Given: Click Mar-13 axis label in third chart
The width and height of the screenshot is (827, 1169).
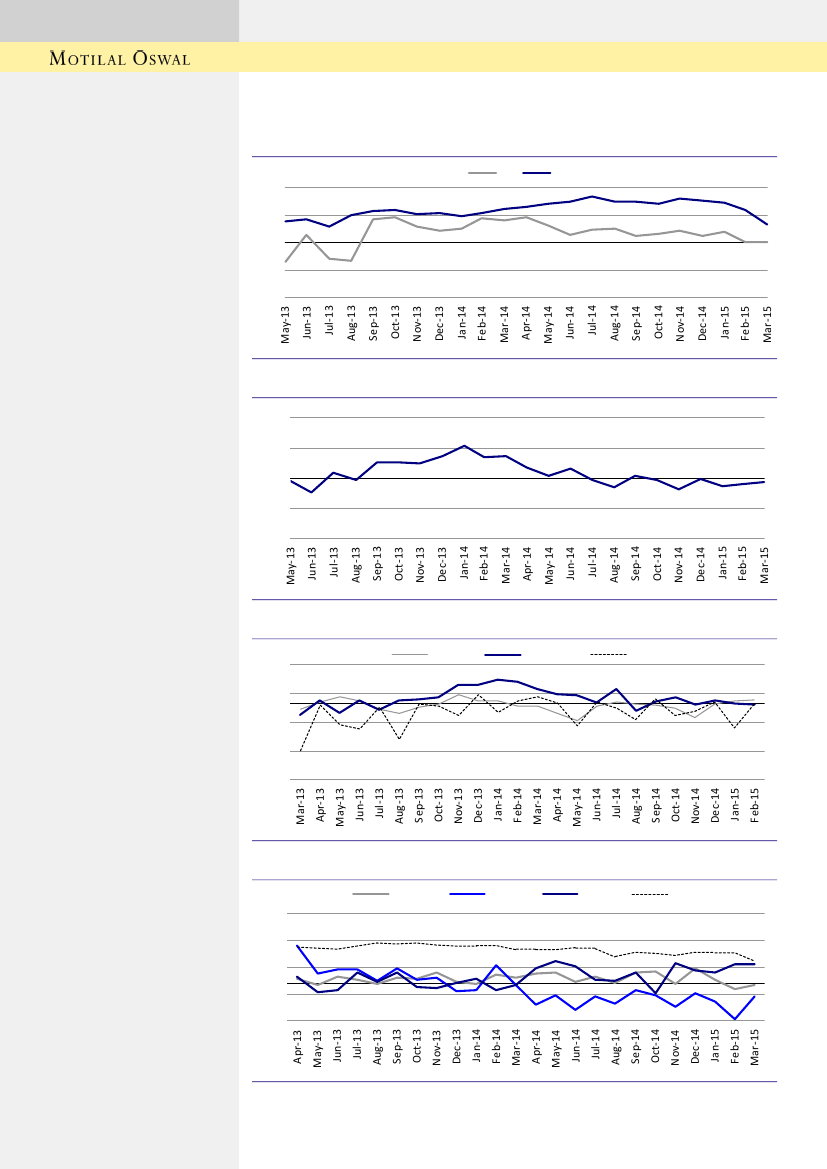Looking at the screenshot, I should pyautogui.click(x=300, y=806).
